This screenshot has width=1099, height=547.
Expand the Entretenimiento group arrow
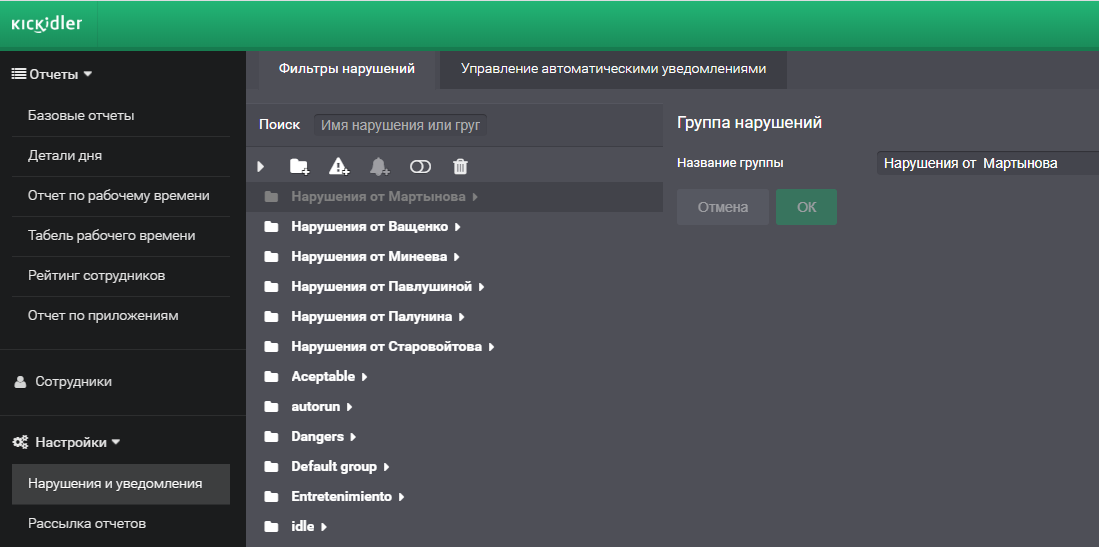coord(402,497)
